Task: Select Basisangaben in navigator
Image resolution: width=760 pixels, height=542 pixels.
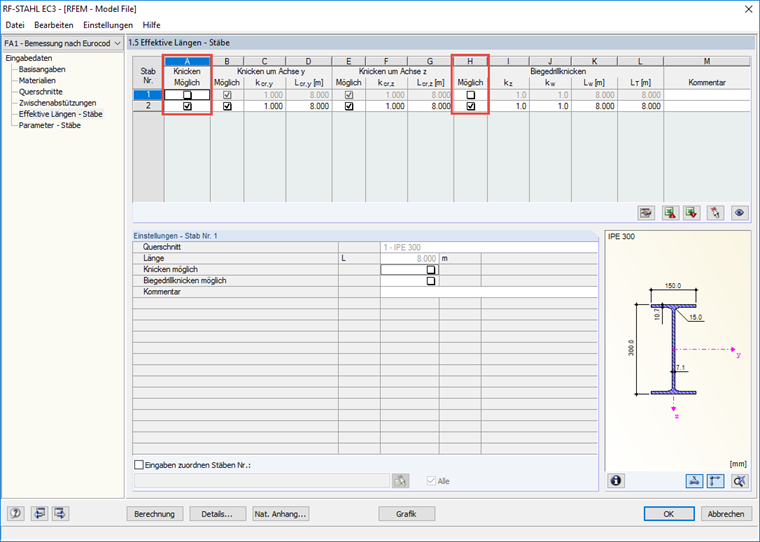Action: pyautogui.click(x=42, y=69)
